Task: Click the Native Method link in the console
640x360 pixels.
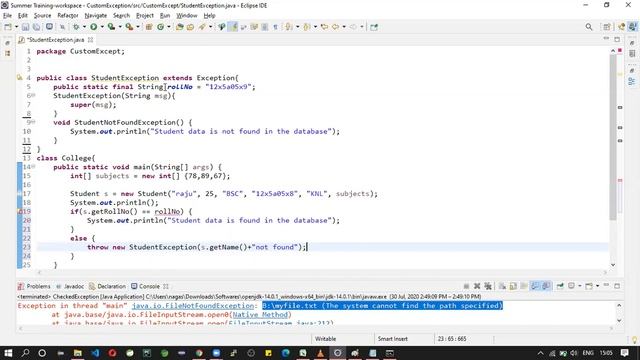Action: (x=261, y=315)
